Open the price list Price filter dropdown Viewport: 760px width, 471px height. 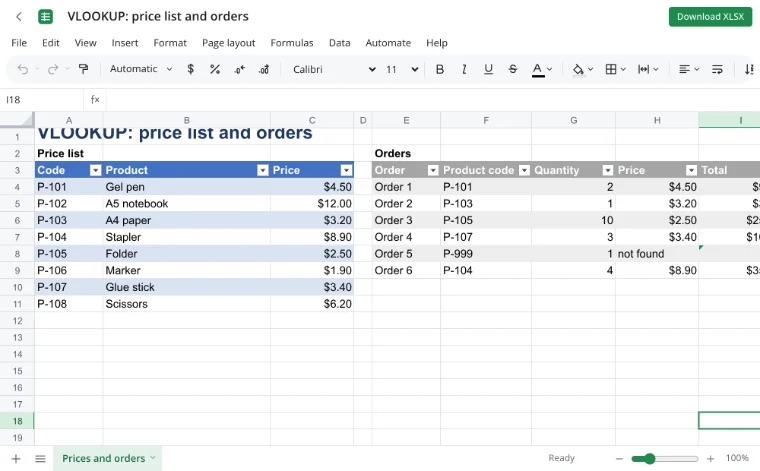click(x=346, y=170)
